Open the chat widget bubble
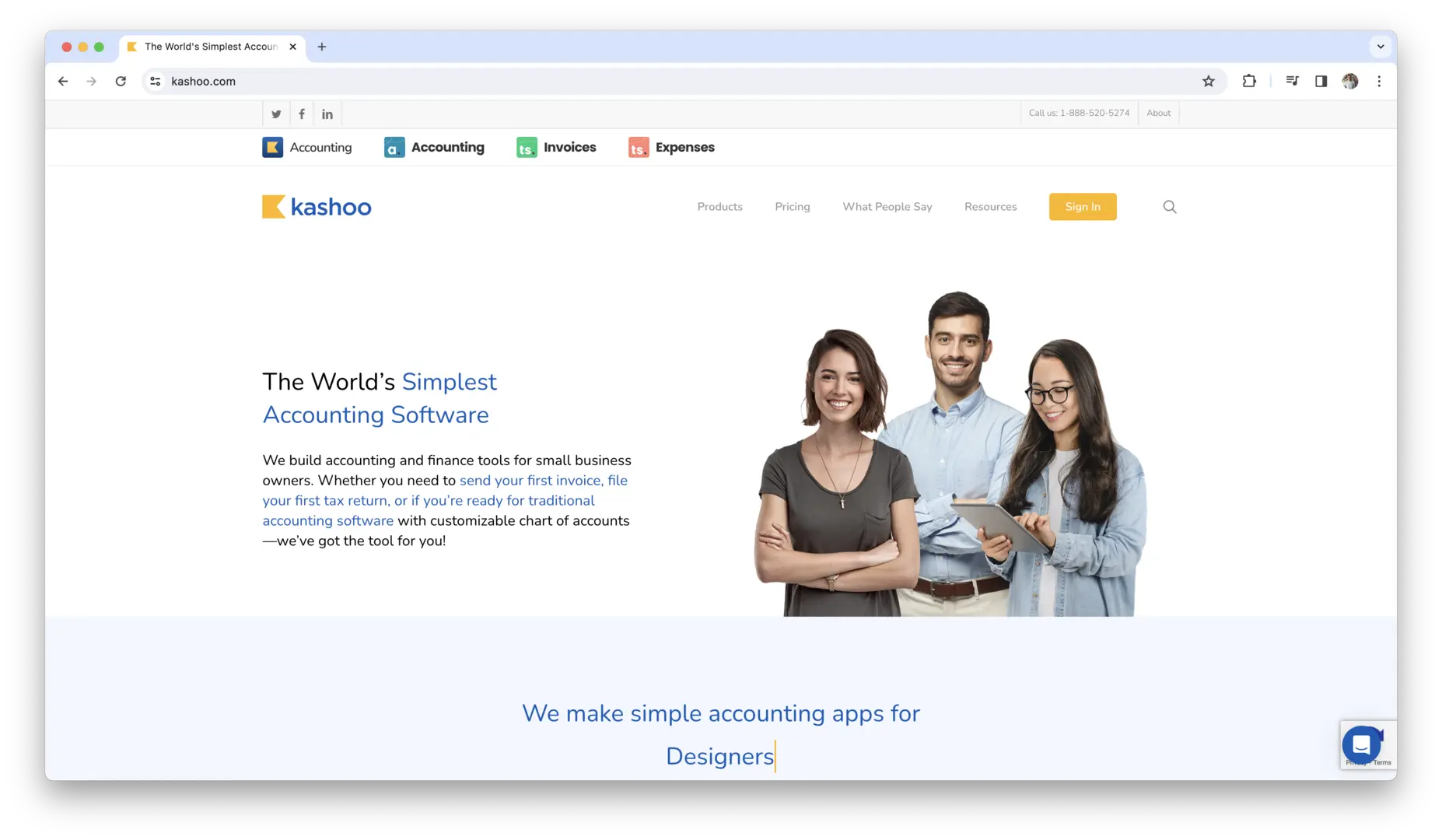1442x840 pixels. (x=1361, y=745)
